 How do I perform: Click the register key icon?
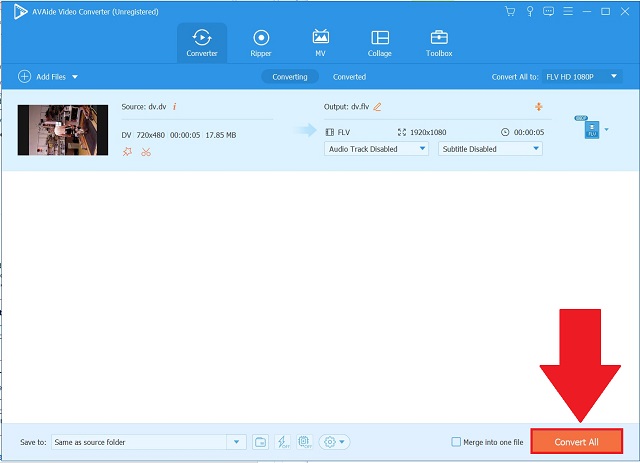tap(530, 11)
